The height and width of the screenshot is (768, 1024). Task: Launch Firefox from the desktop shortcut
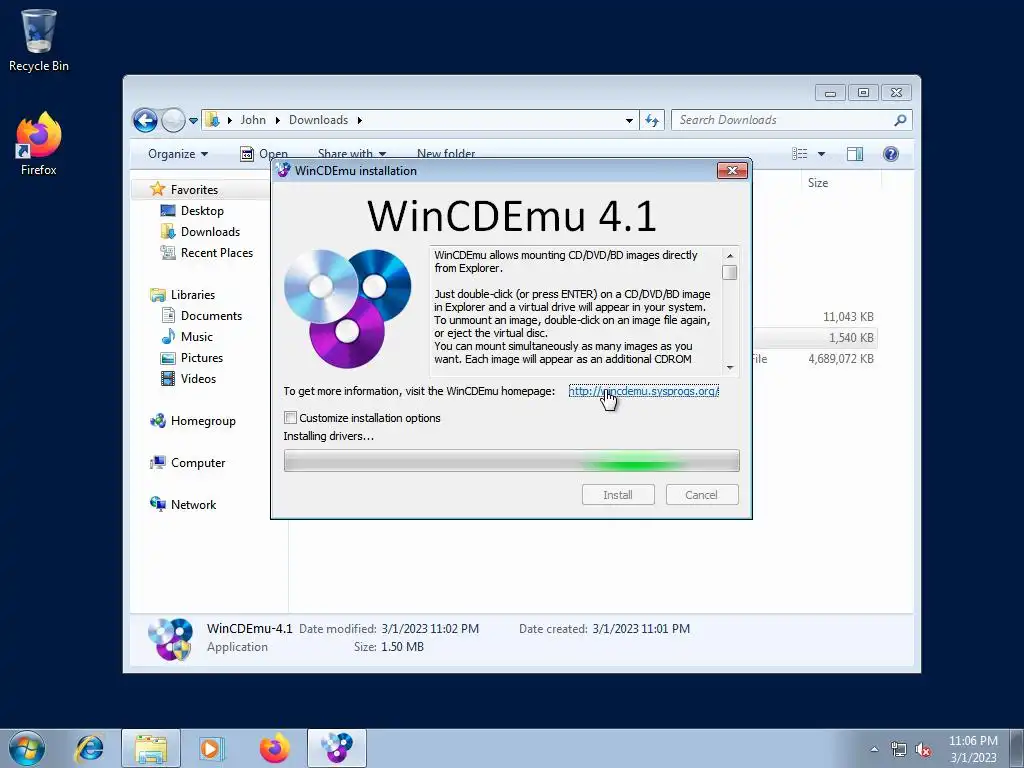[39, 144]
